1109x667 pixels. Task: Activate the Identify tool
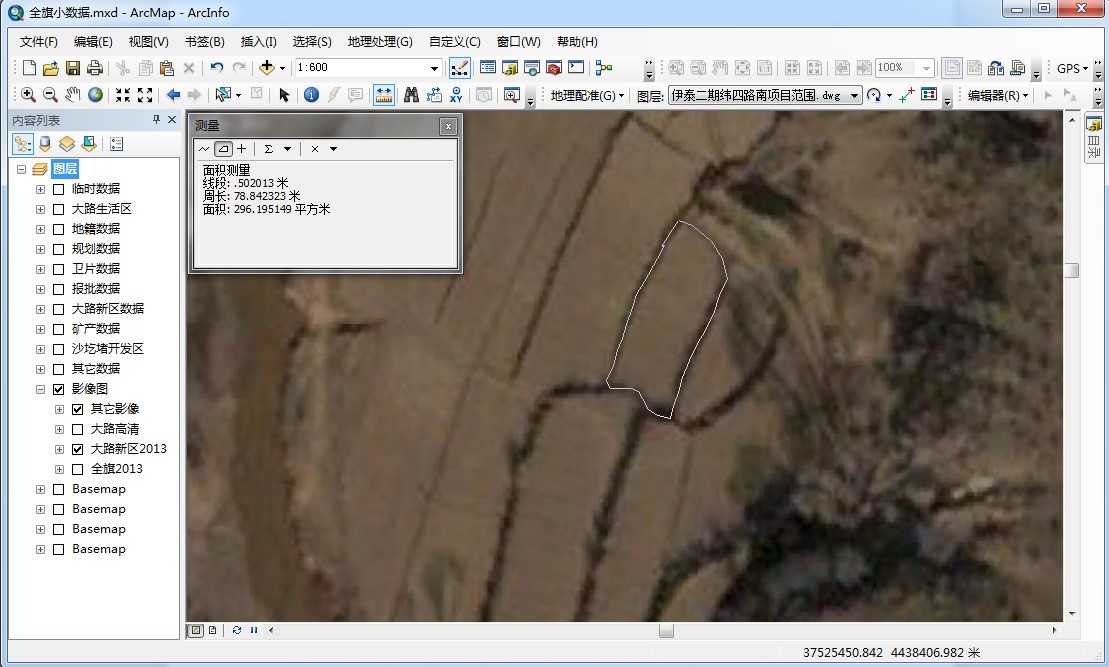coord(311,95)
